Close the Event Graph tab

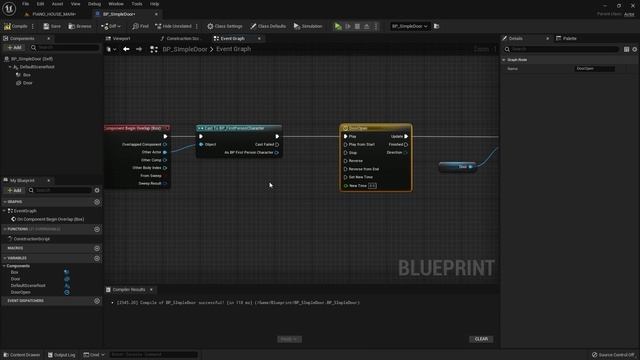coord(259,38)
